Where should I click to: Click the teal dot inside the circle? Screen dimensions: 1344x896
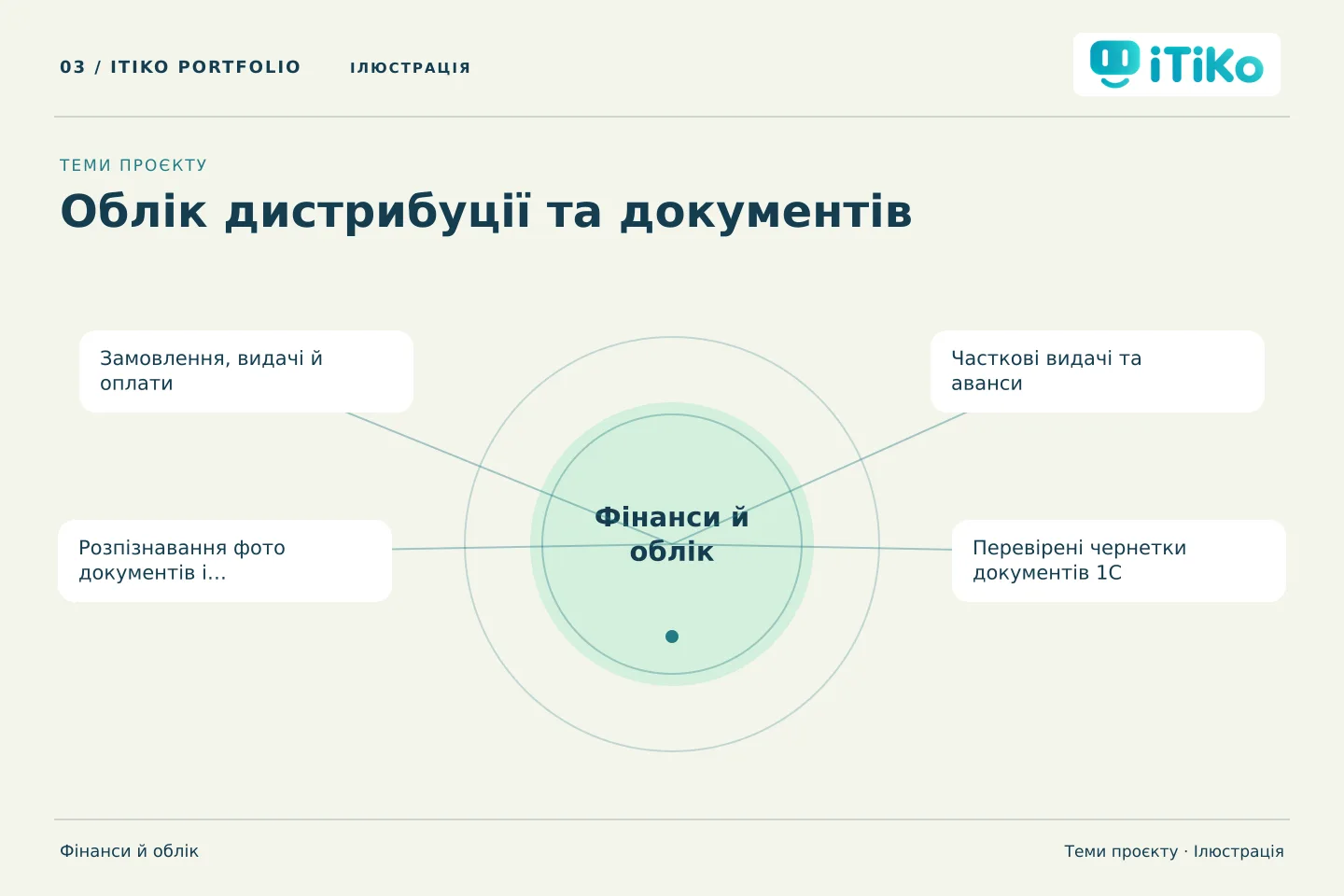pyautogui.click(x=672, y=637)
